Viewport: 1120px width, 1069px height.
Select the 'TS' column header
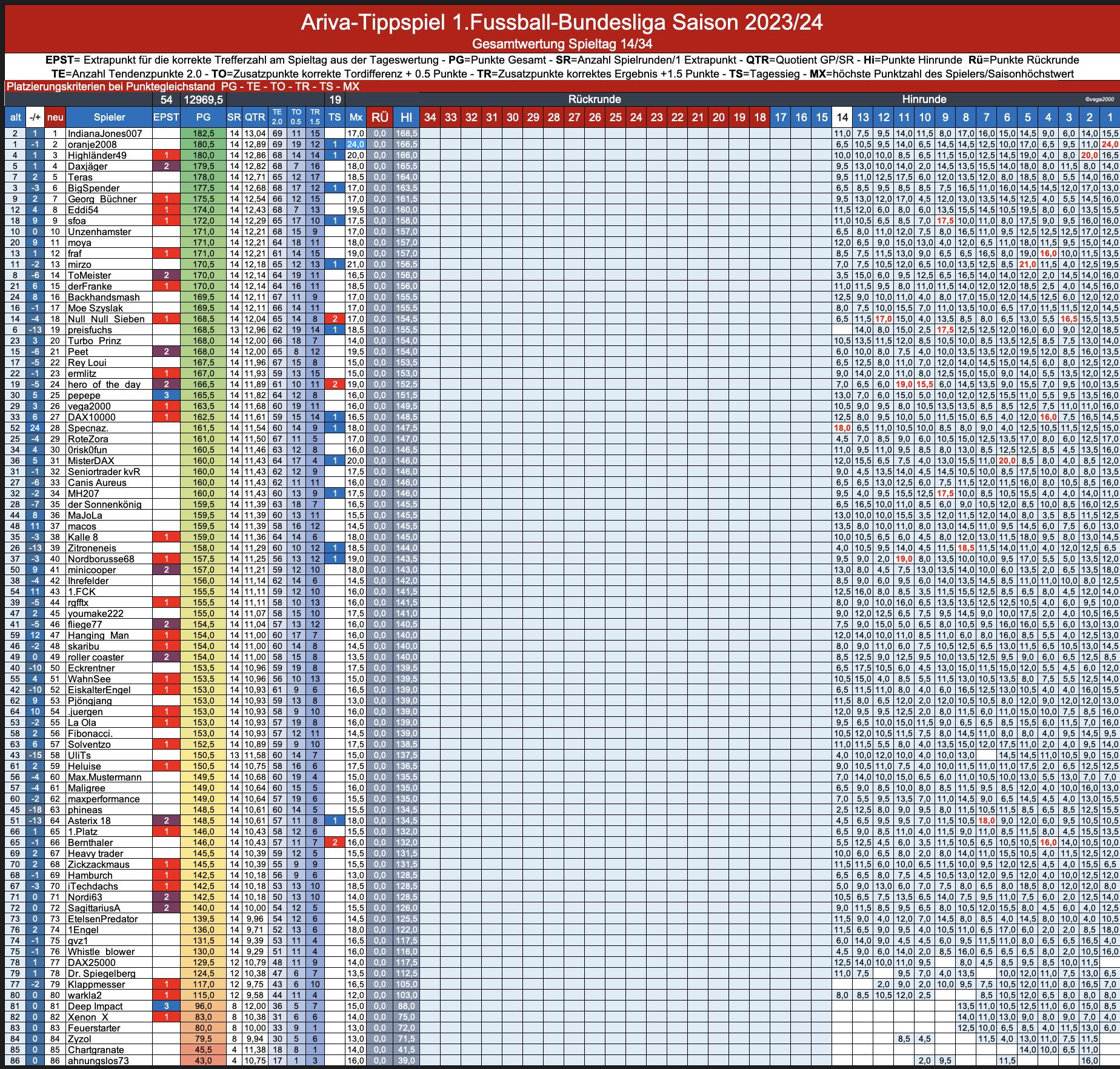[x=335, y=118]
